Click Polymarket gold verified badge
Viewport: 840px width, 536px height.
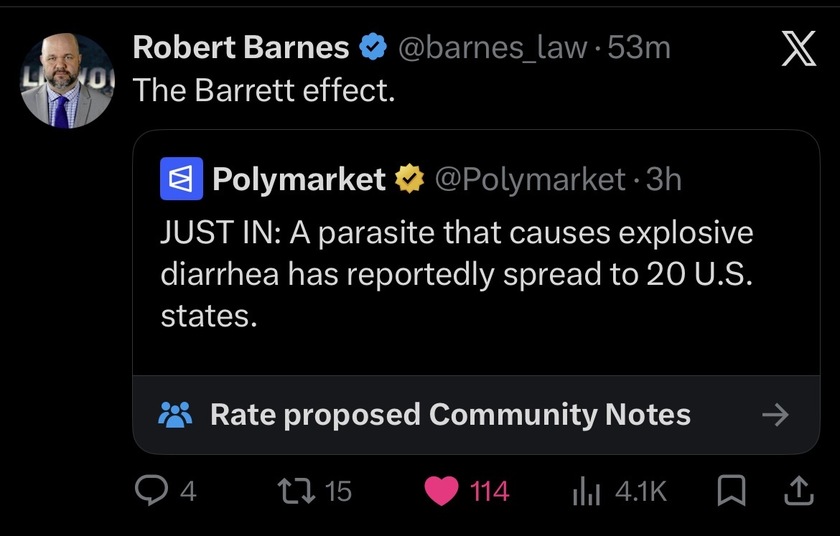click(410, 179)
